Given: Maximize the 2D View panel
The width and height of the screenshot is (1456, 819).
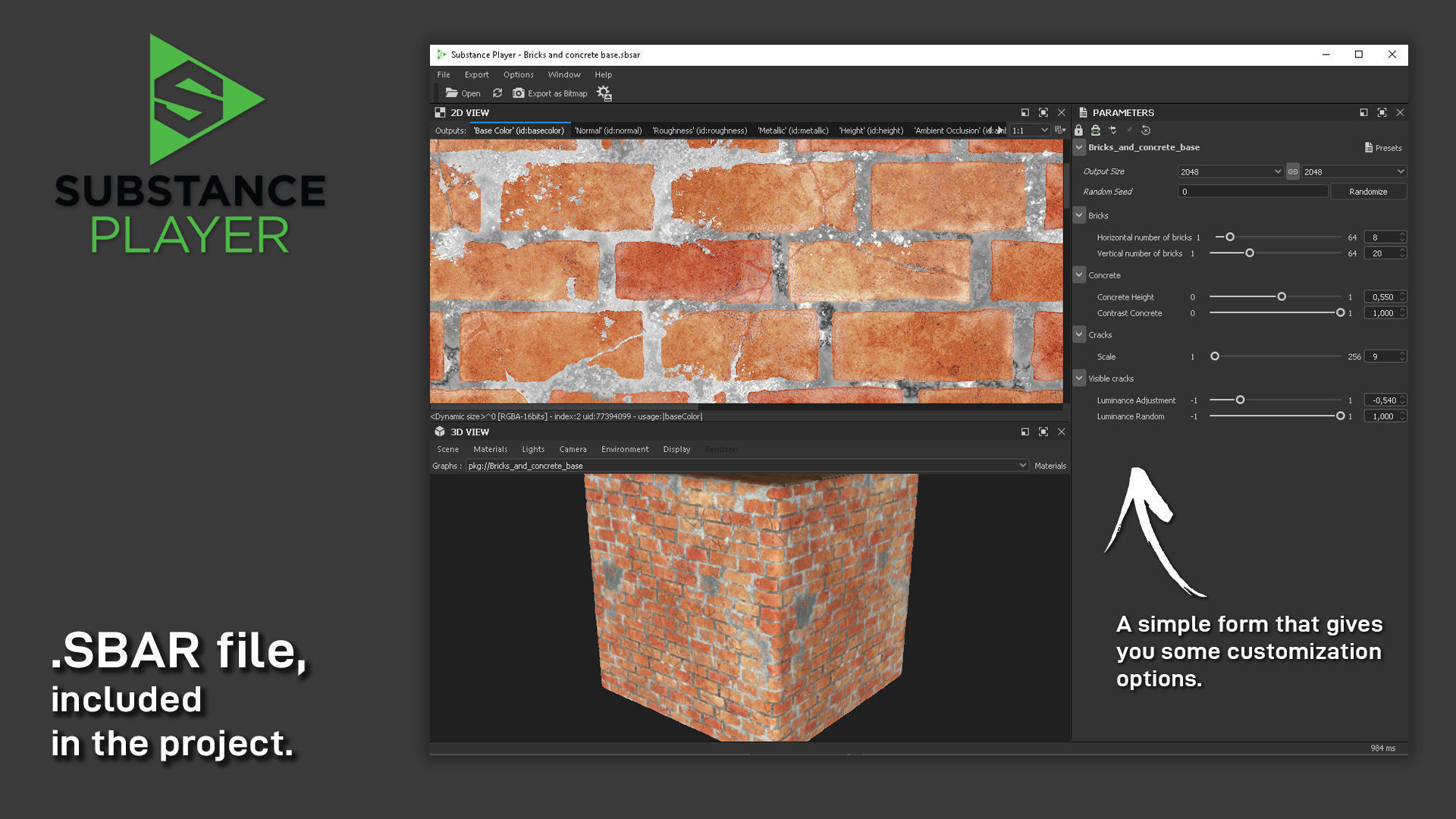Looking at the screenshot, I should tap(1044, 111).
